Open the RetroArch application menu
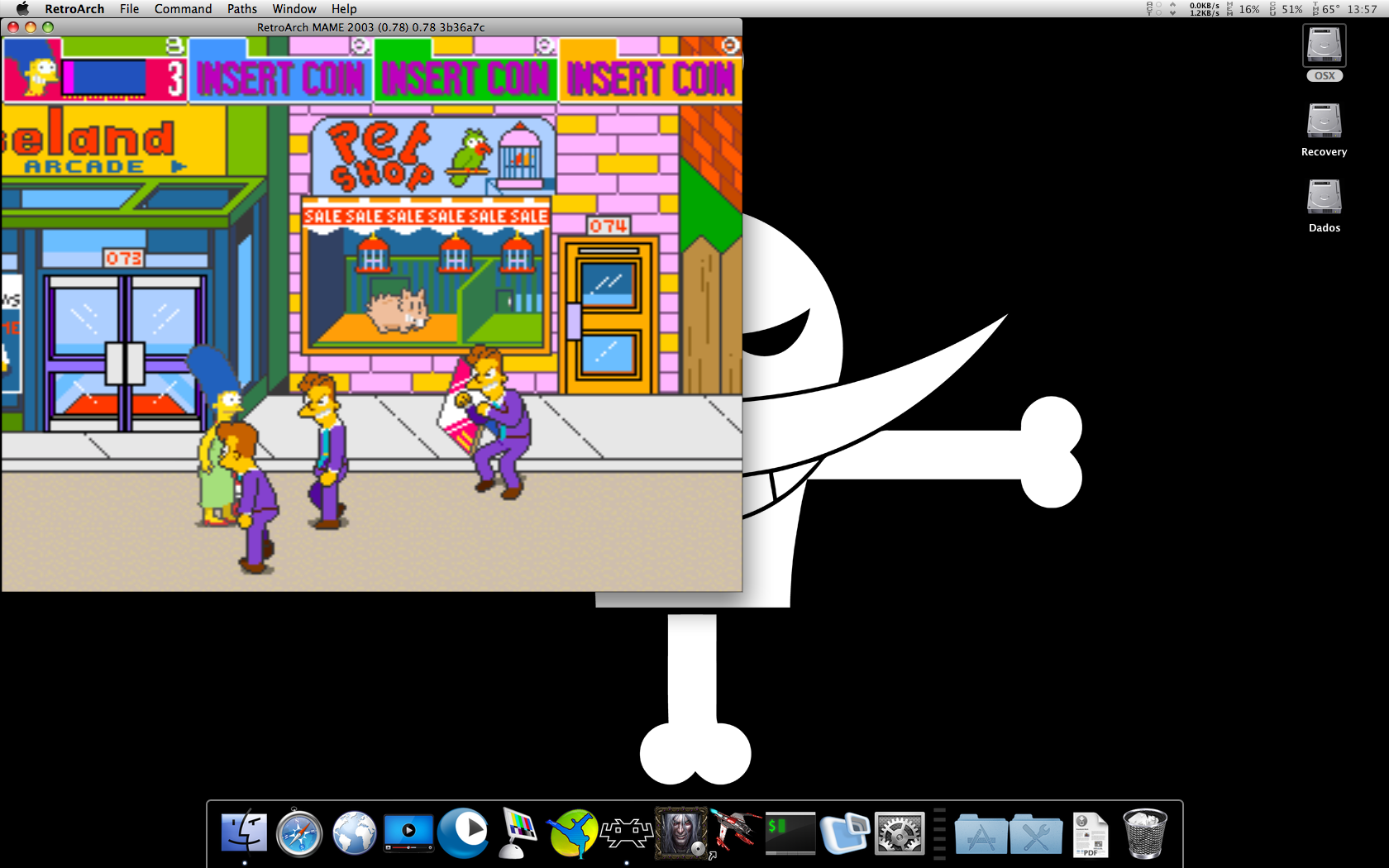This screenshot has height=868, width=1389. pos(74,8)
